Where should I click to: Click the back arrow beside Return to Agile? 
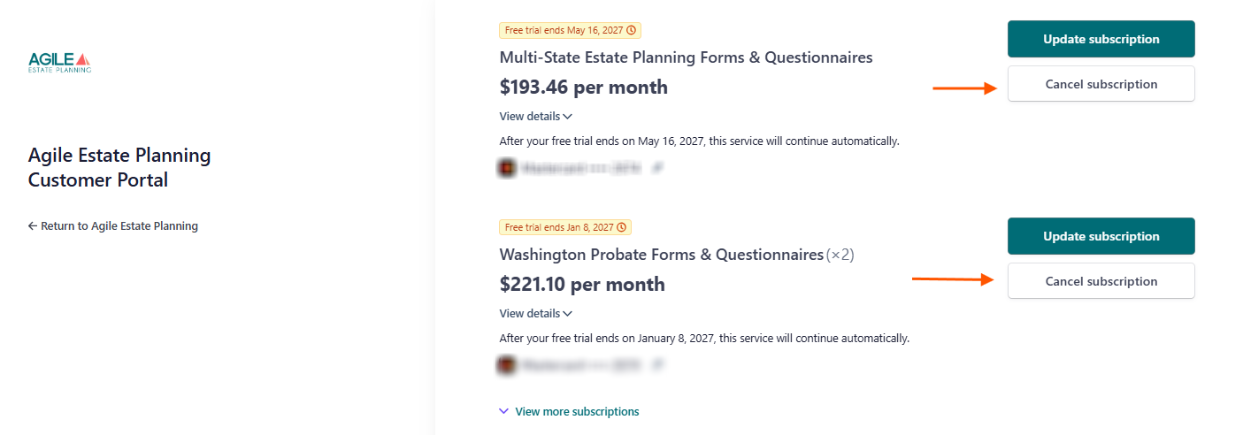[33, 226]
